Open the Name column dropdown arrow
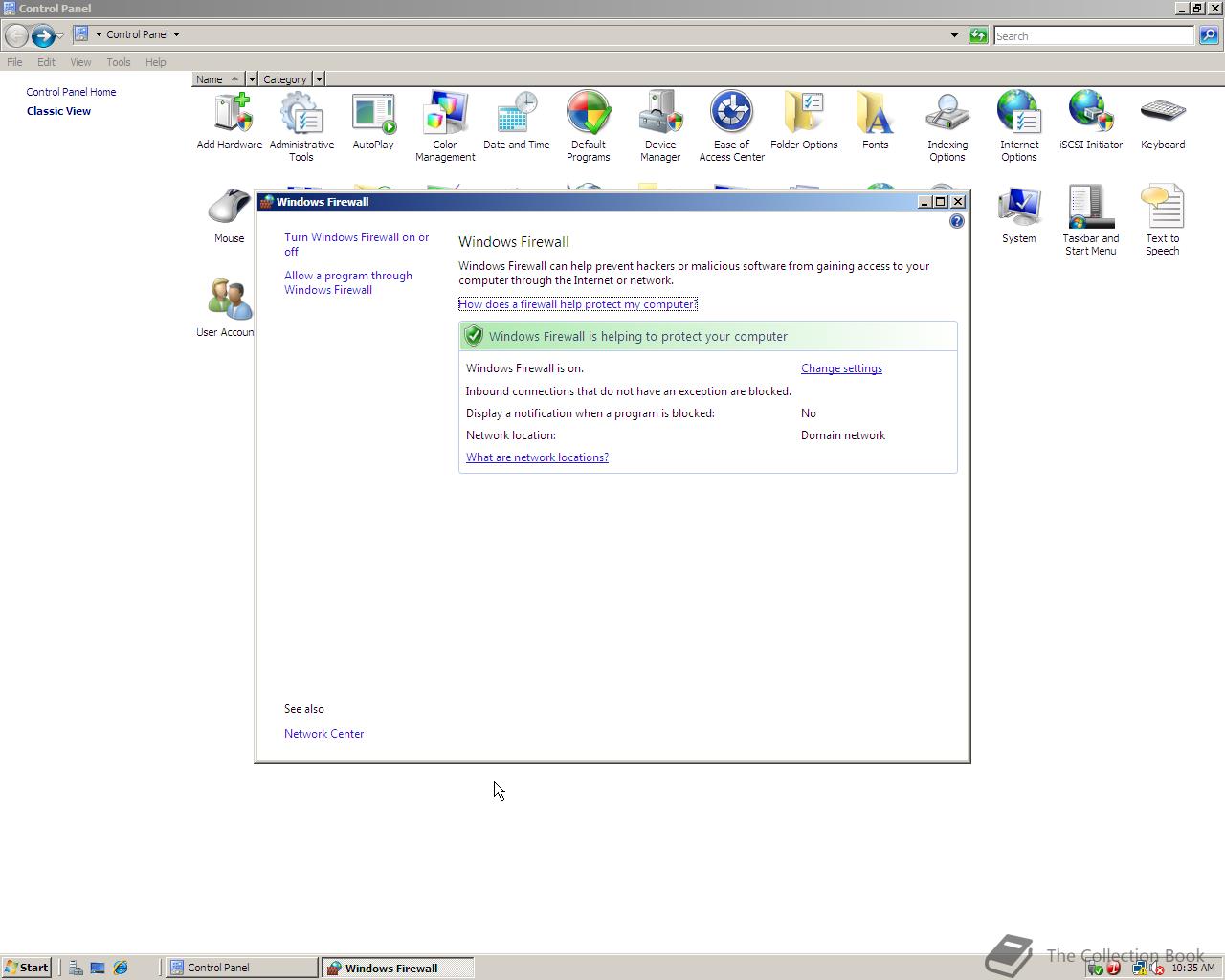The image size is (1225, 980). [x=252, y=79]
